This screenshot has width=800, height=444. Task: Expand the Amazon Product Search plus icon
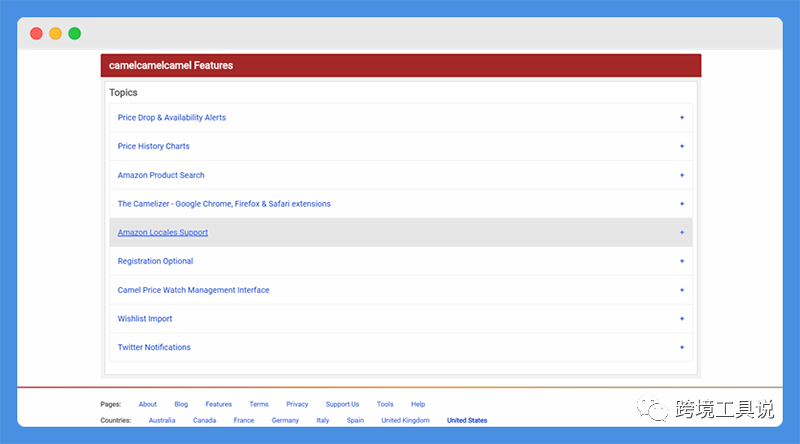click(x=682, y=175)
